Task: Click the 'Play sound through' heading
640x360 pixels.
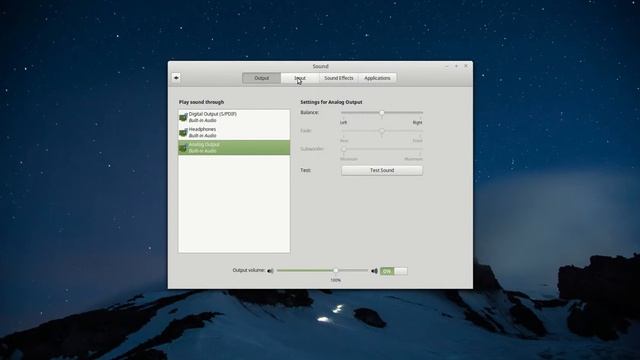Action: 201,102
